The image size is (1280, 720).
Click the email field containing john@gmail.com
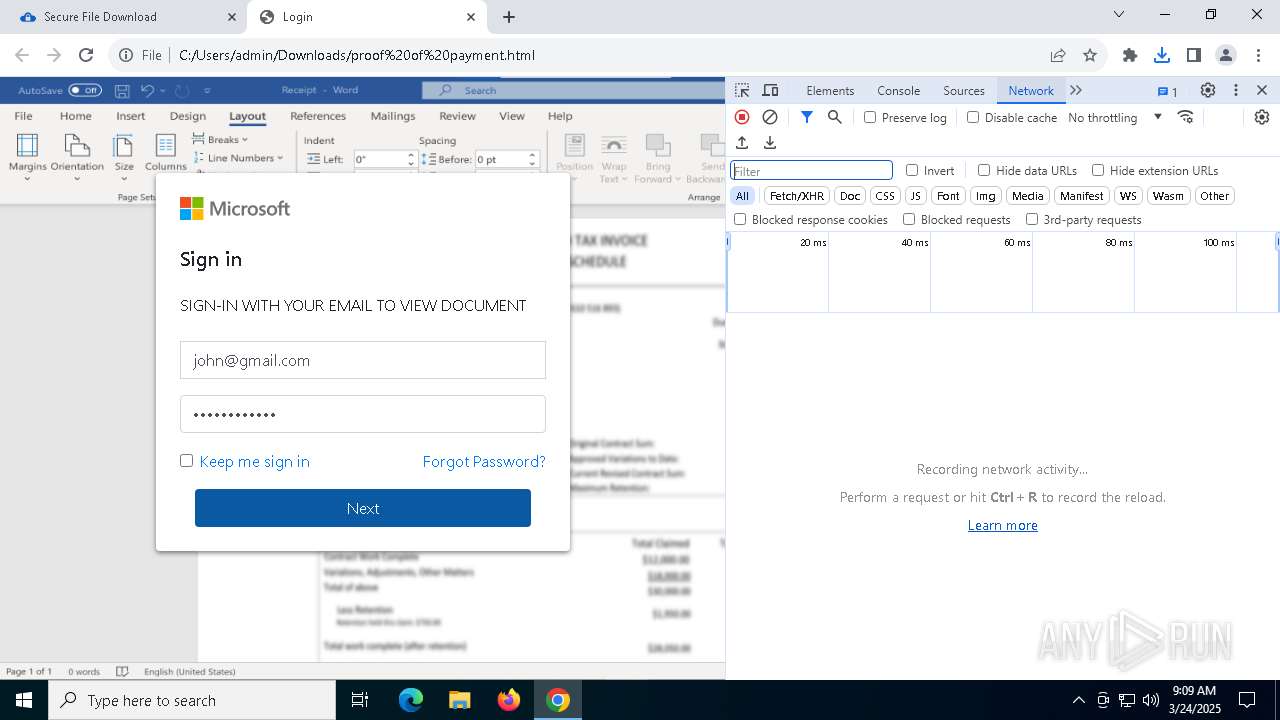tap(363, 360)
